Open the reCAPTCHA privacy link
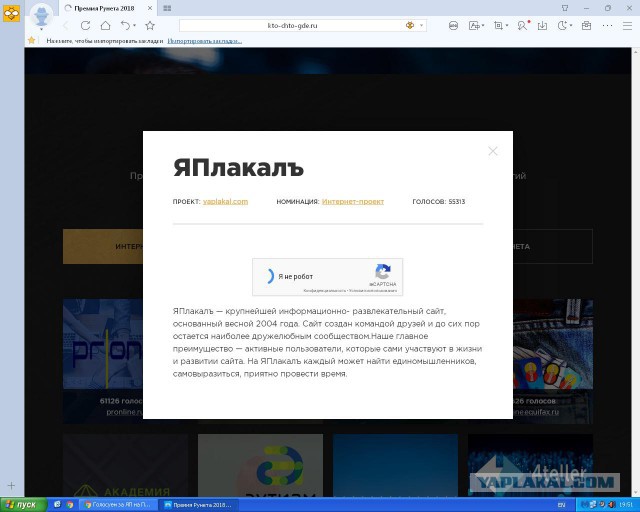Image resolution: width=640 pixels, height=512 pixels. pyautogui.click(x=324, y=291)
